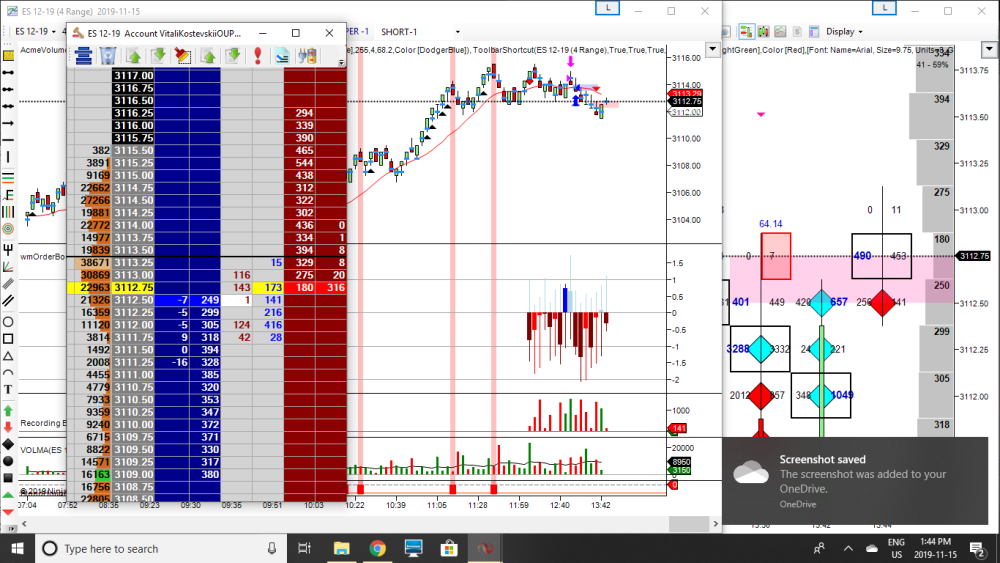Click the recycle bin icon in SuperDOM toolbar

click(x=108, y=56)
